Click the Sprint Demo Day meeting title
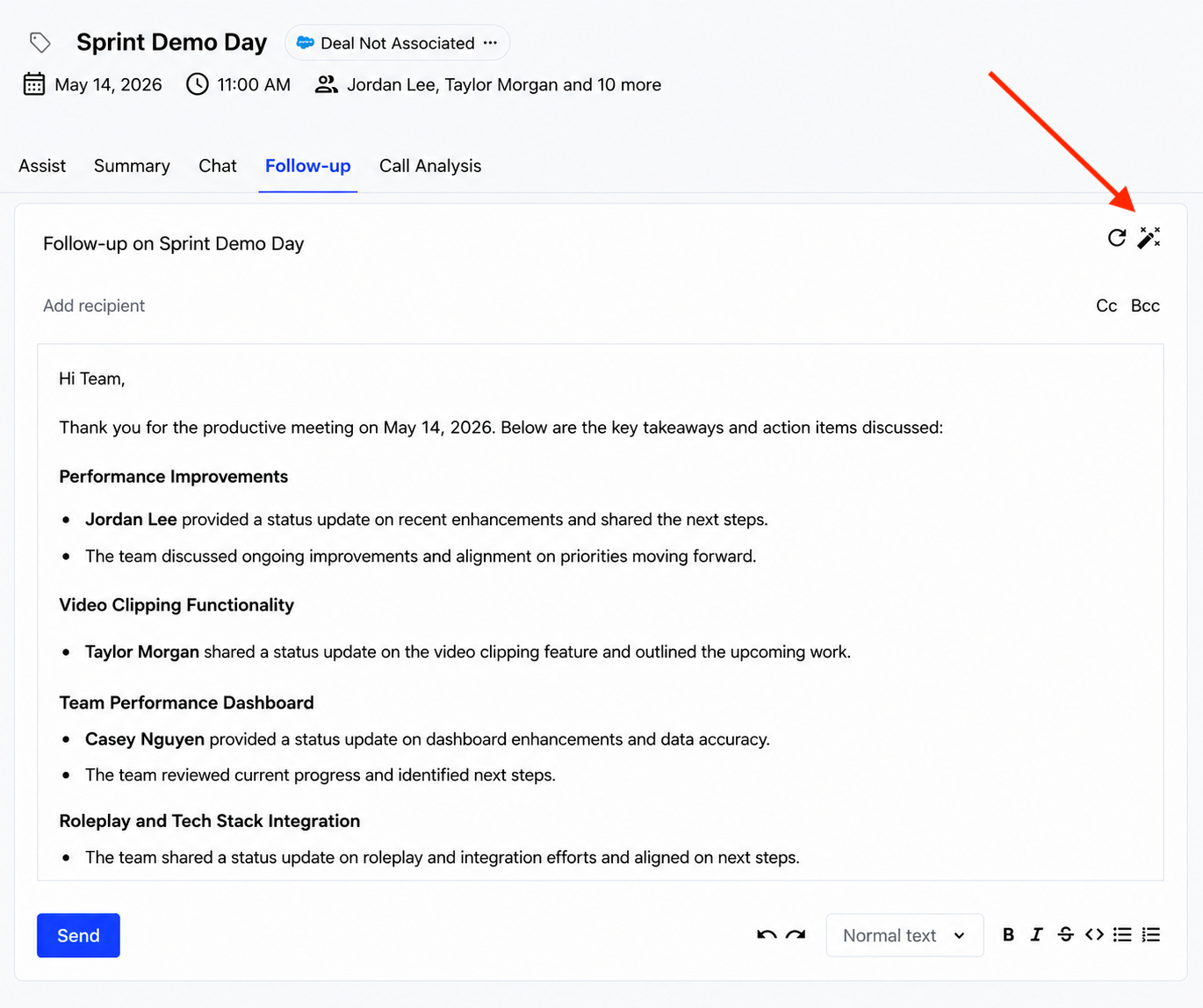The width and height of the screenshot is (1203, 1008). tap(171, 42)
